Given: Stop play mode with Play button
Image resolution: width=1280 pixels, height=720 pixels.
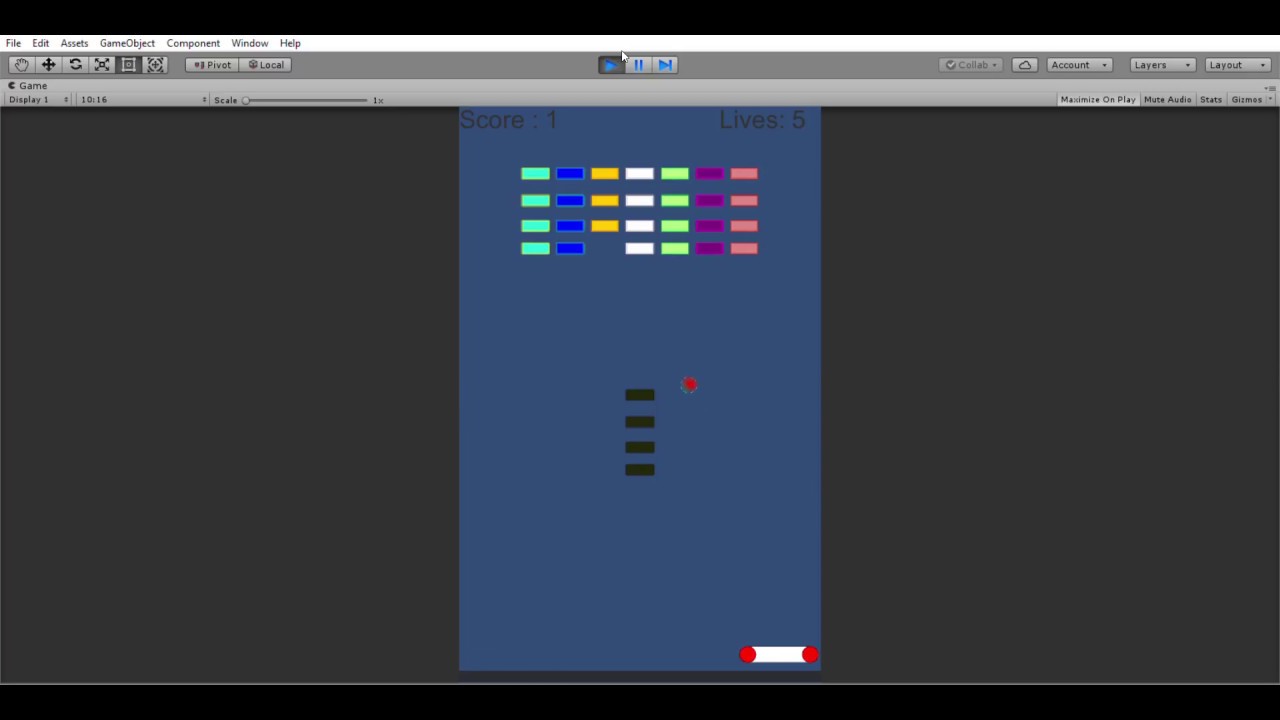Looking at the screenshot, I should point(611,65).
